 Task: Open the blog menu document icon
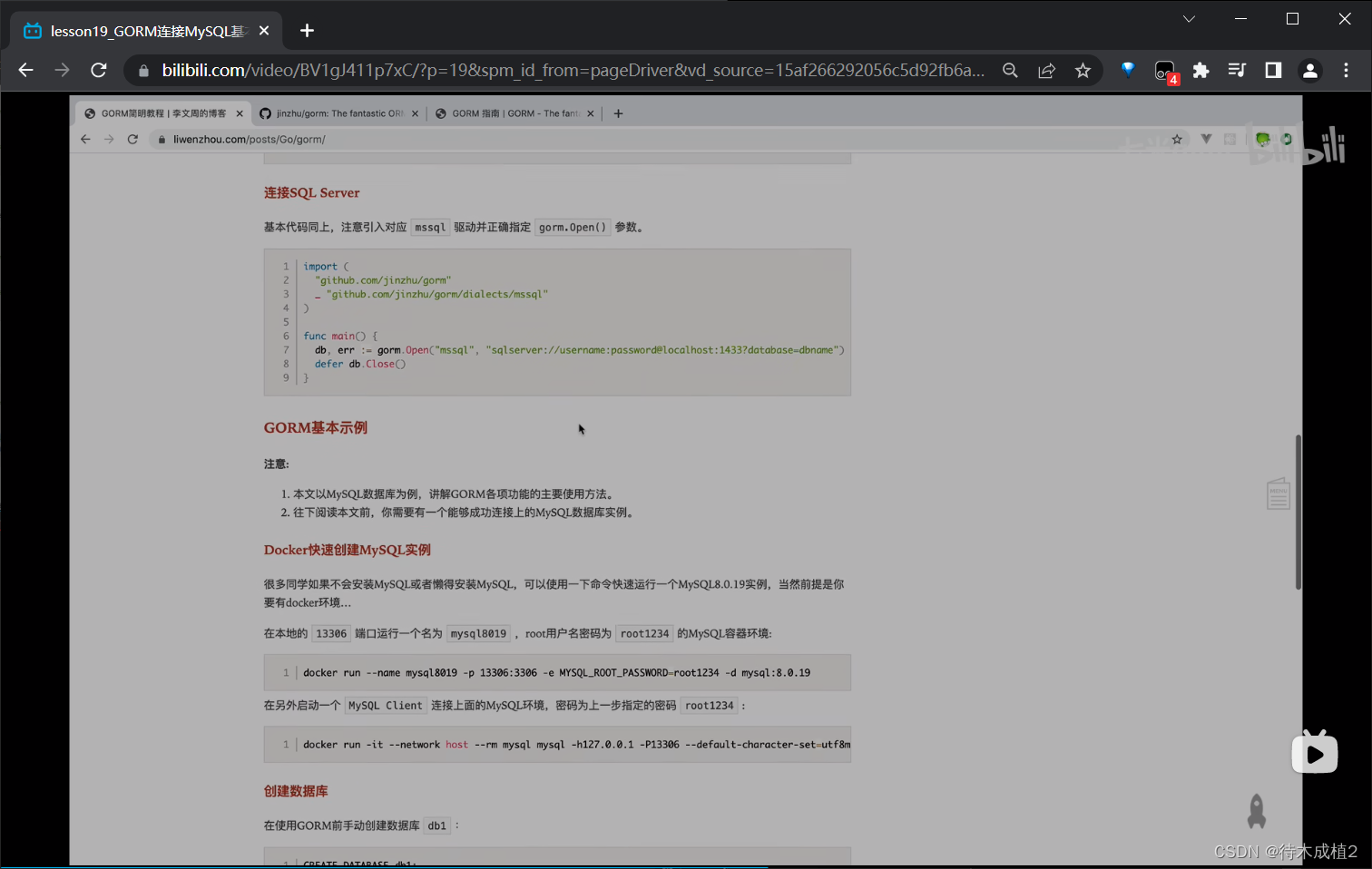click(1279, 493)
